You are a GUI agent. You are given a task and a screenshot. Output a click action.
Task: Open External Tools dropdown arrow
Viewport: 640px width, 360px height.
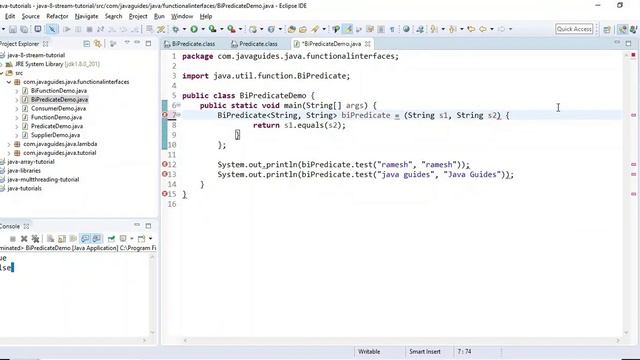pyautogui.click(x=240, y=29)
